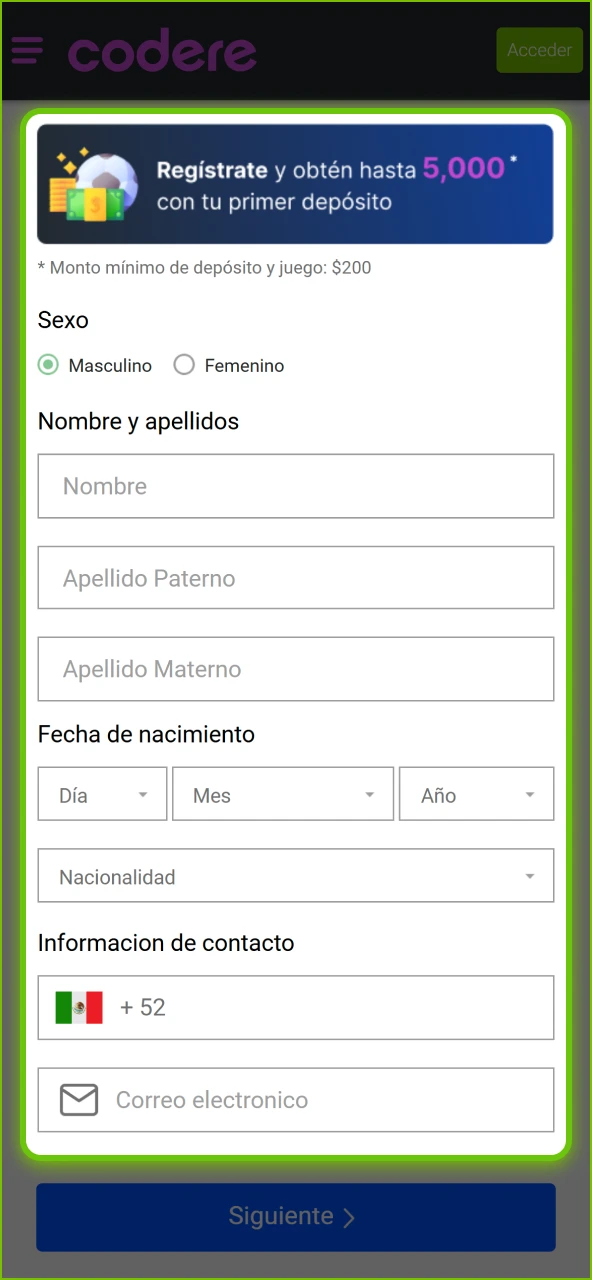Image resolution: width=592 pixels, height=1280 pixels.
Task: Click the chevron arrow on the Siguiente button
Action: coord(349,1217)
